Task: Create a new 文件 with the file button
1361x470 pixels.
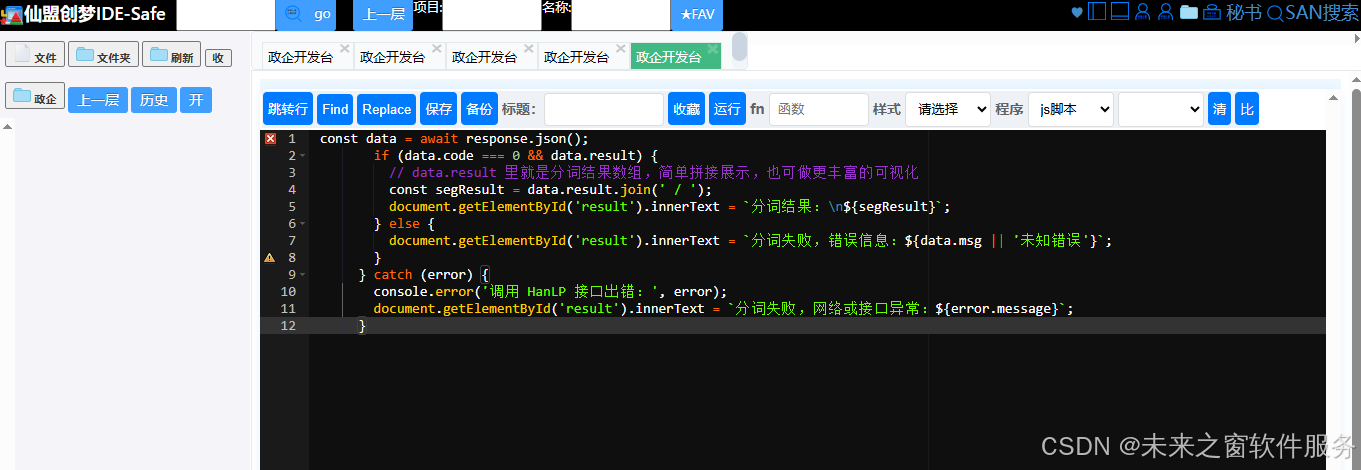Action: point(35,54)
